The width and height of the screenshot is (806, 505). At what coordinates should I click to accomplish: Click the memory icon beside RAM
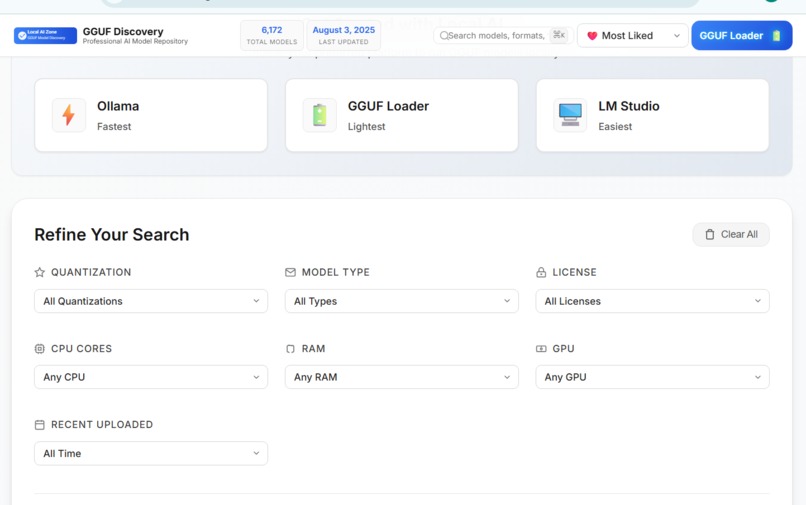coord(290,349)
